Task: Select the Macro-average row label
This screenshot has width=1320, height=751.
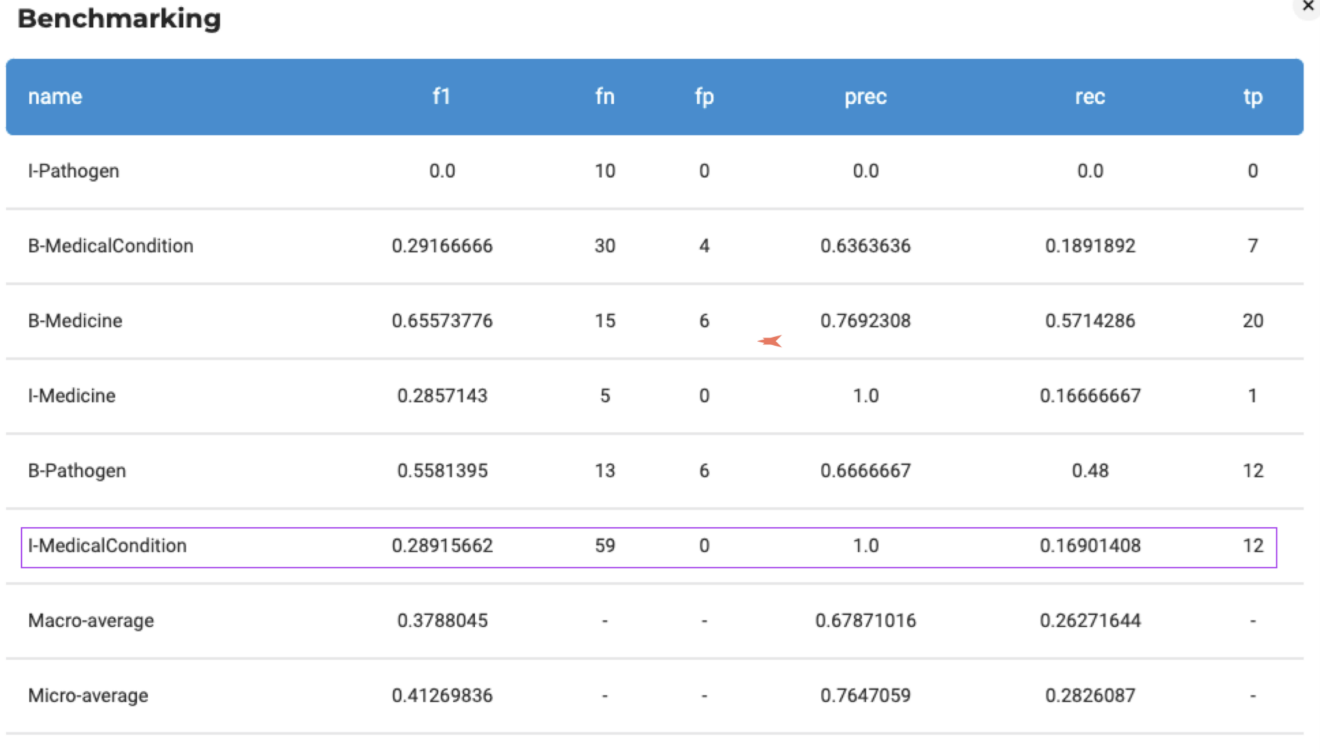Action: (91, 621)
